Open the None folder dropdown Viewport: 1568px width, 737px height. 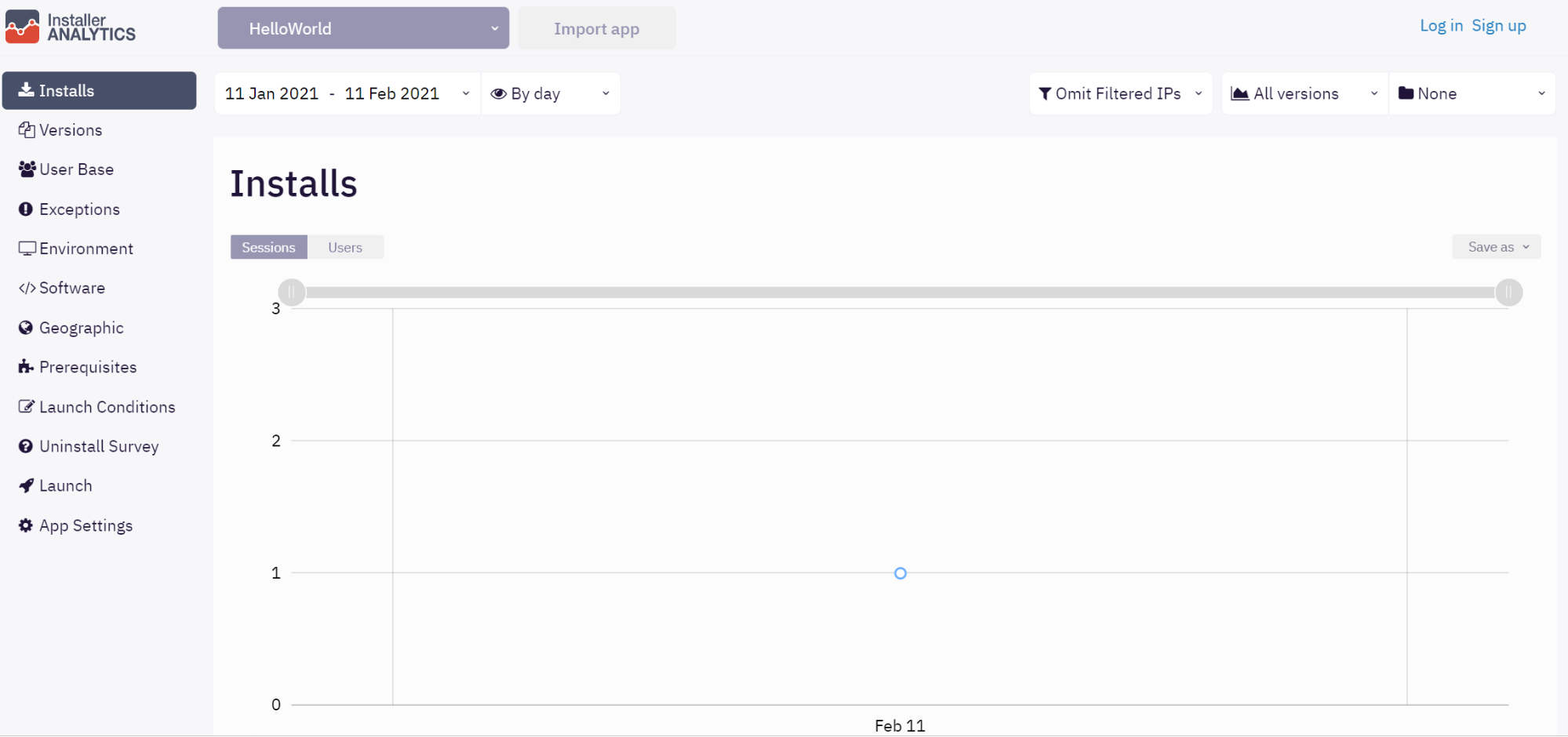point(1472,93)
